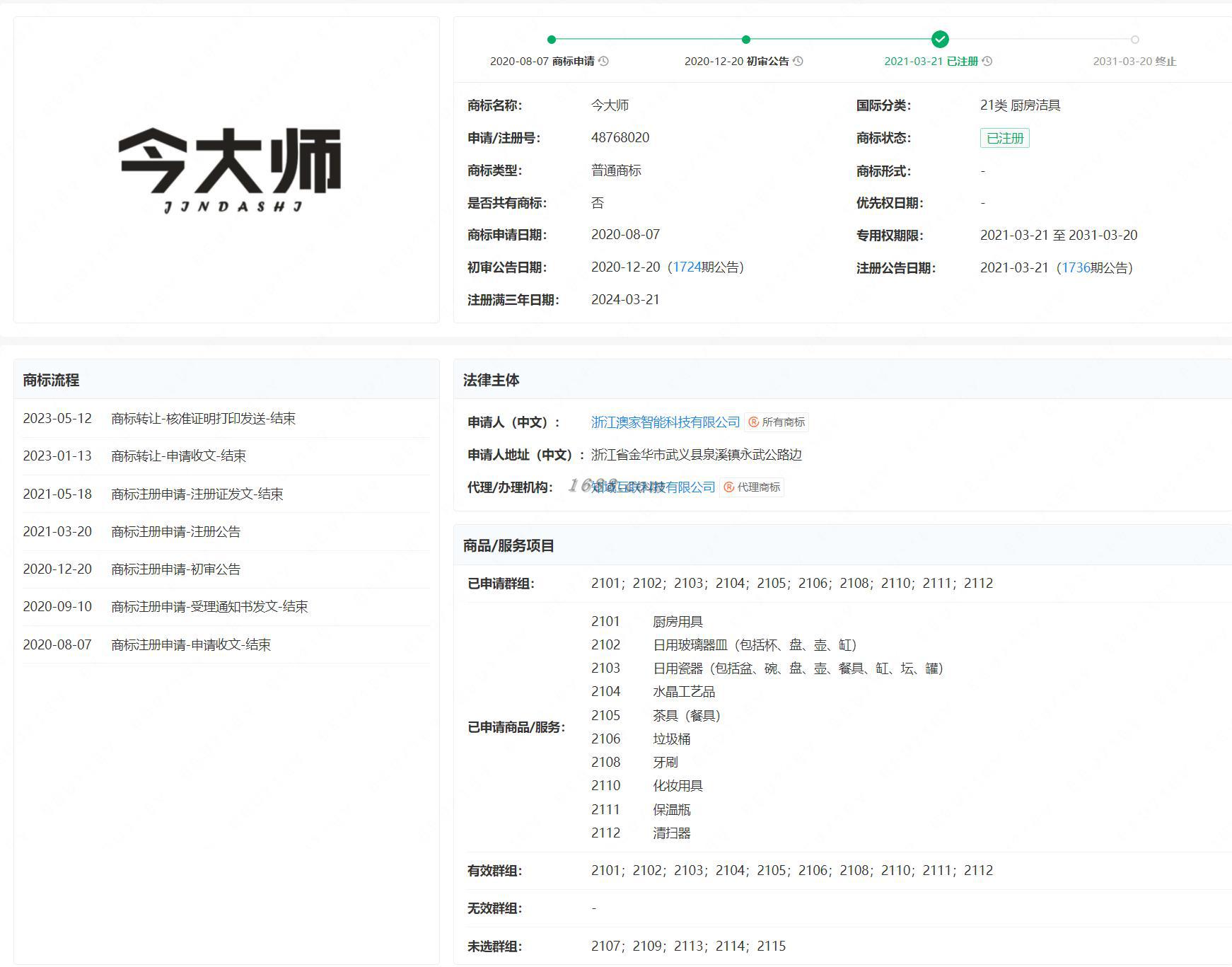Select the 2020-08-07 申请收文 process row
Screen dimensions: 1232x967
point(226,645)
